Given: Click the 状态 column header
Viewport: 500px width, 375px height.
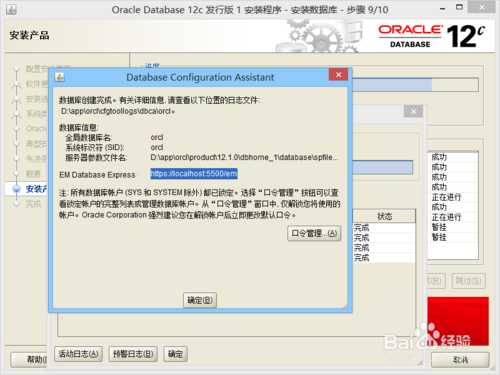Looking at the screenshot, I should (x=384, y=216).
